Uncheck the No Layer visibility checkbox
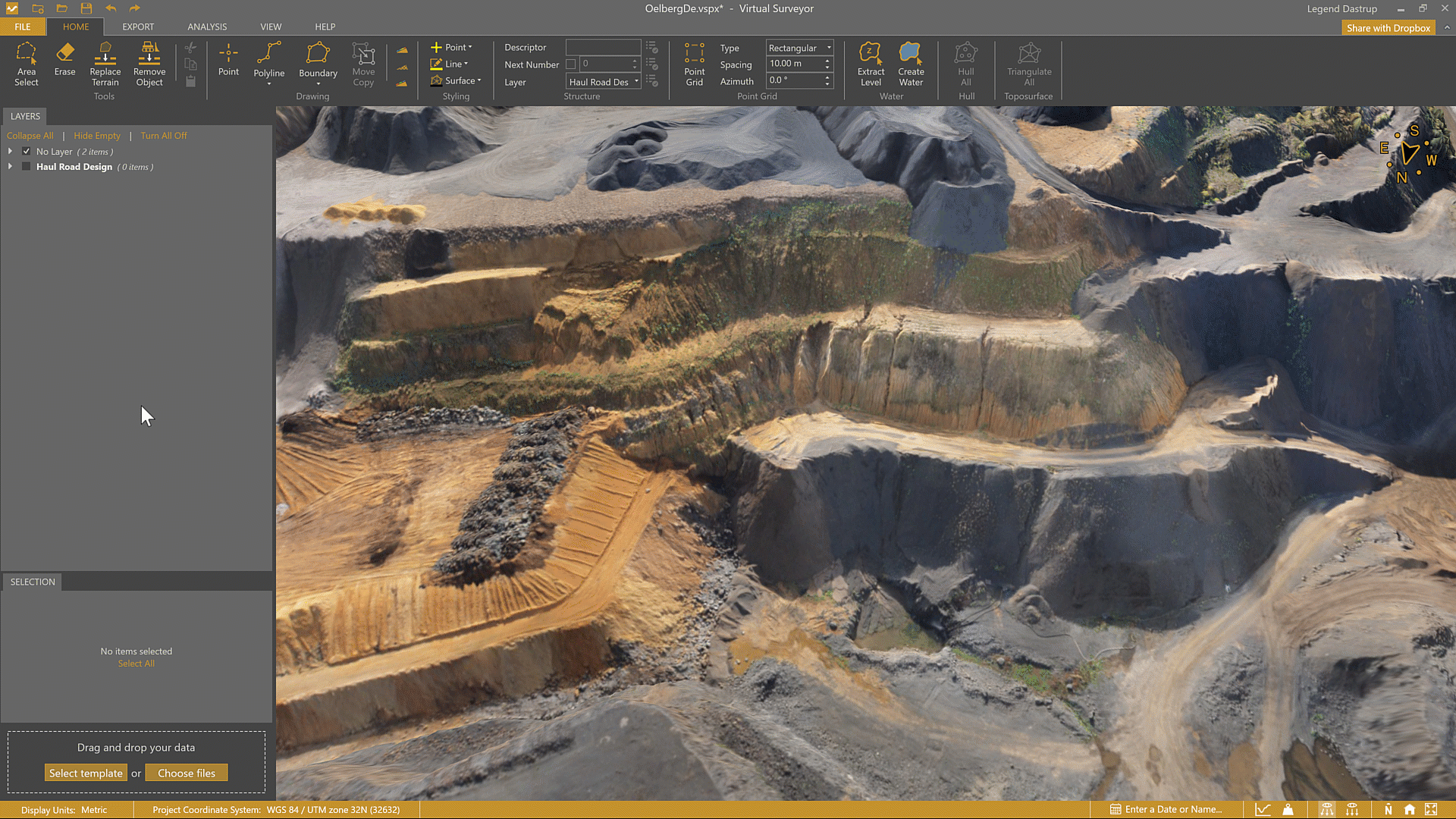Viewport: 1456px width, 819px height. 27,152
